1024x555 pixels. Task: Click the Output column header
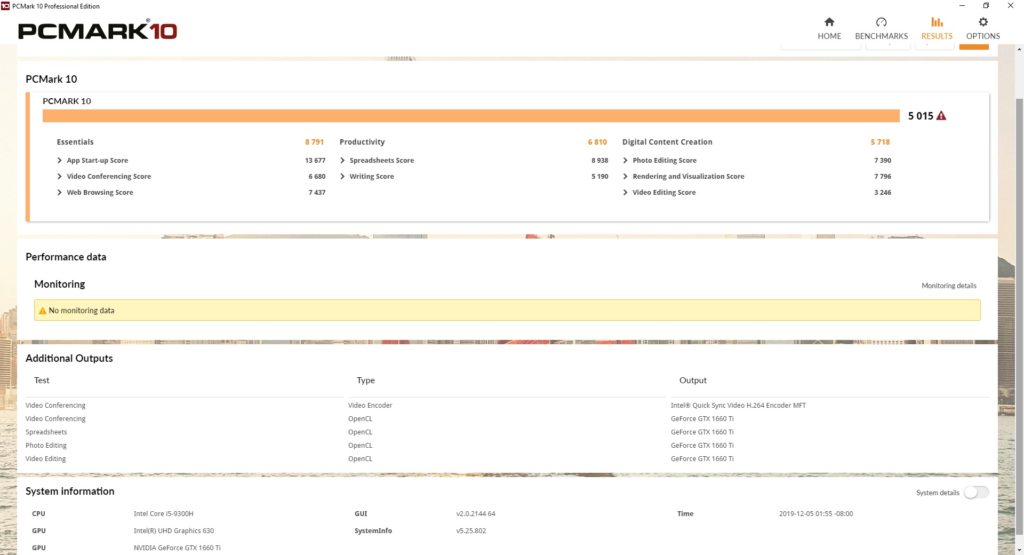(693, 380)
